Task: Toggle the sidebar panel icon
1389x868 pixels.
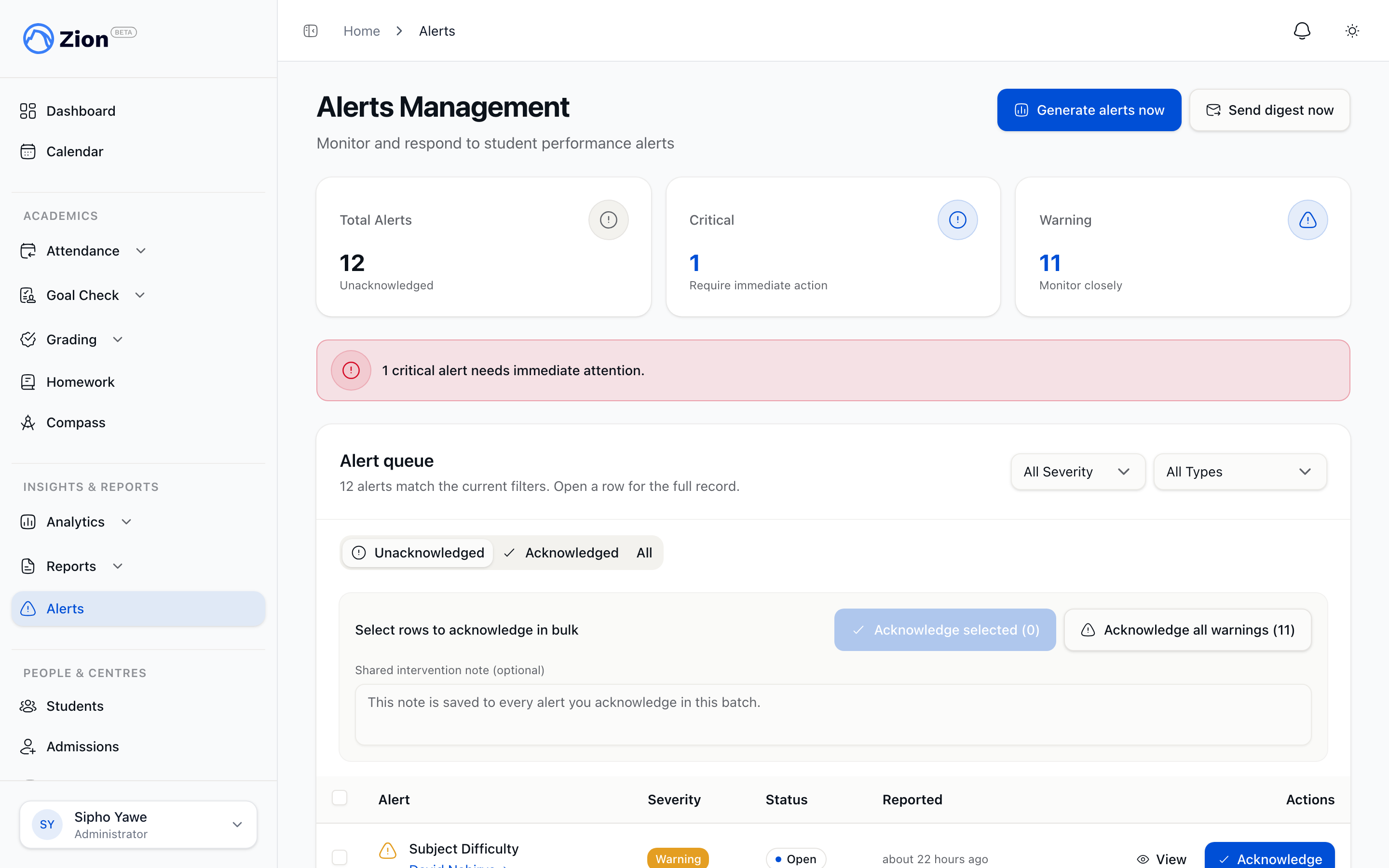Action: pyautogui.click(x=311, y=31)
